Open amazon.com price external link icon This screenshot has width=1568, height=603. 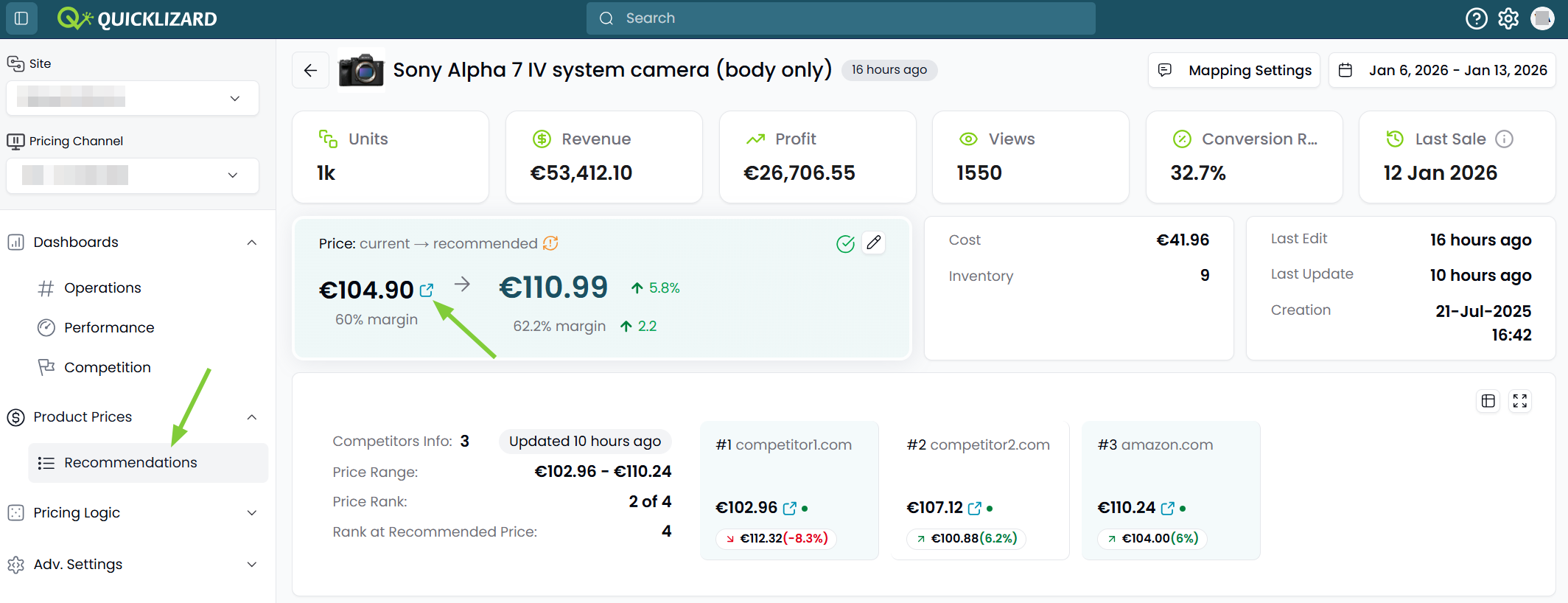1167,508
